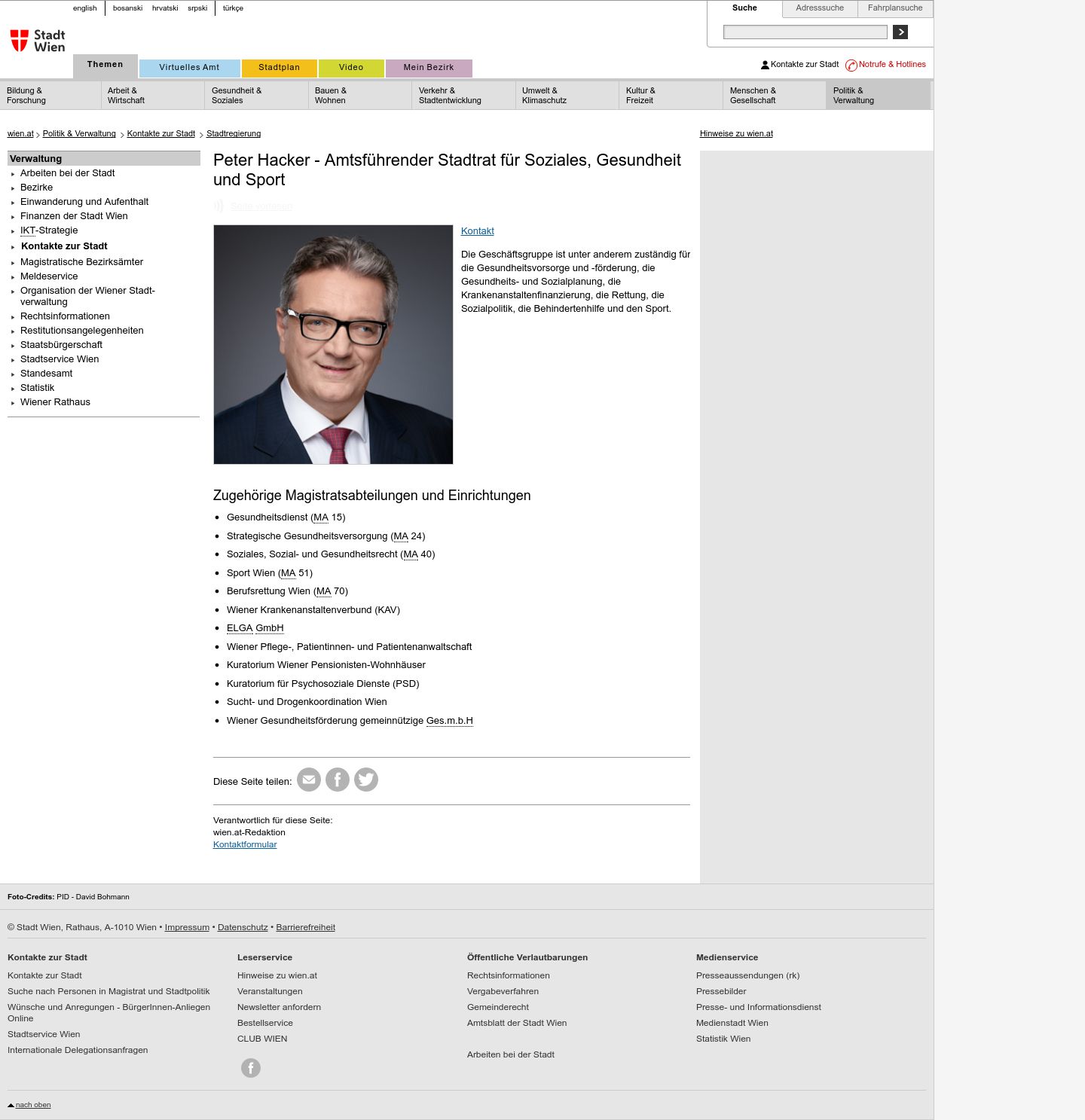Expand Arbeiten bei der Stadt item

[67, 173]
